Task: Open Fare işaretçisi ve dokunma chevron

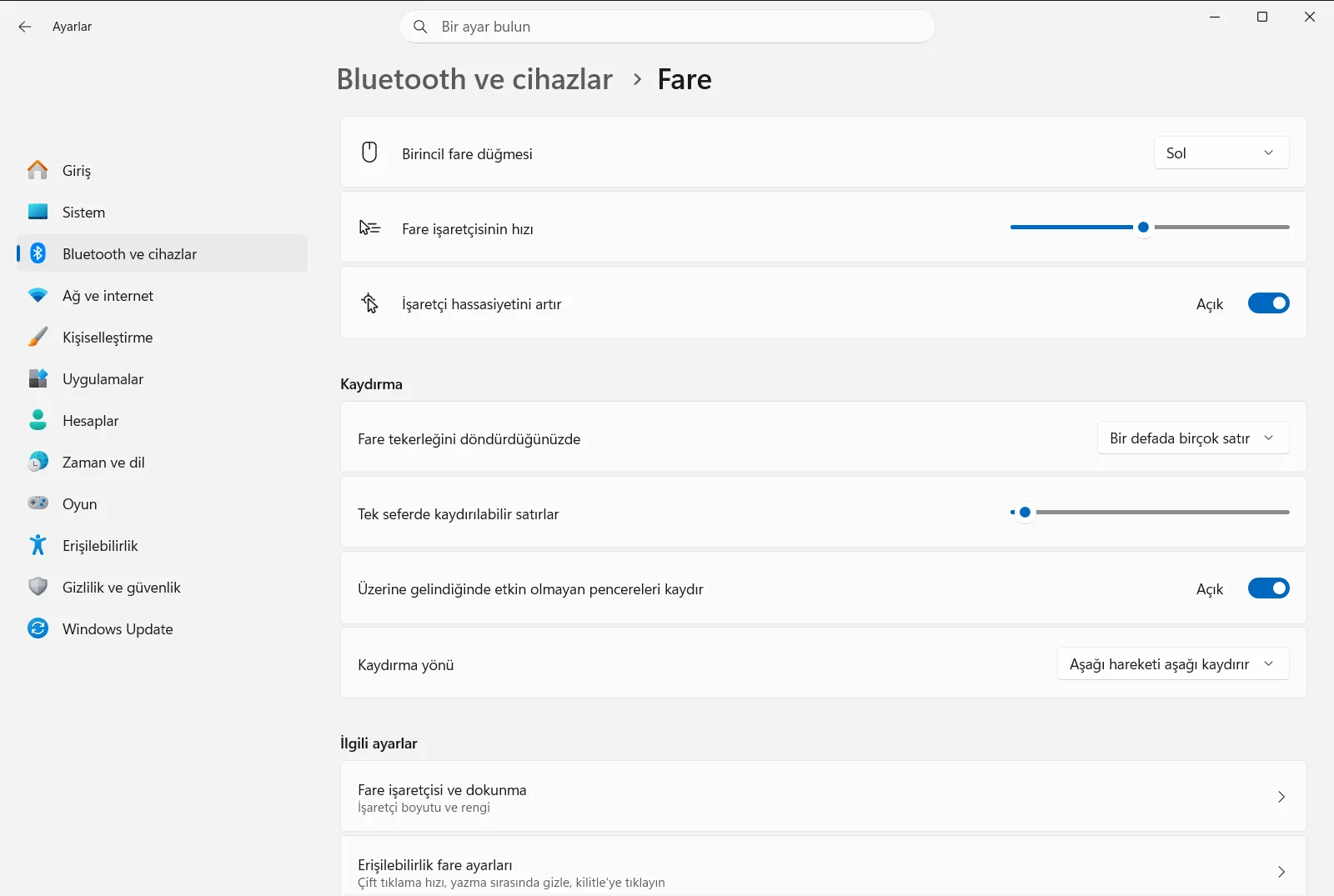Action: coord(1281,797)
